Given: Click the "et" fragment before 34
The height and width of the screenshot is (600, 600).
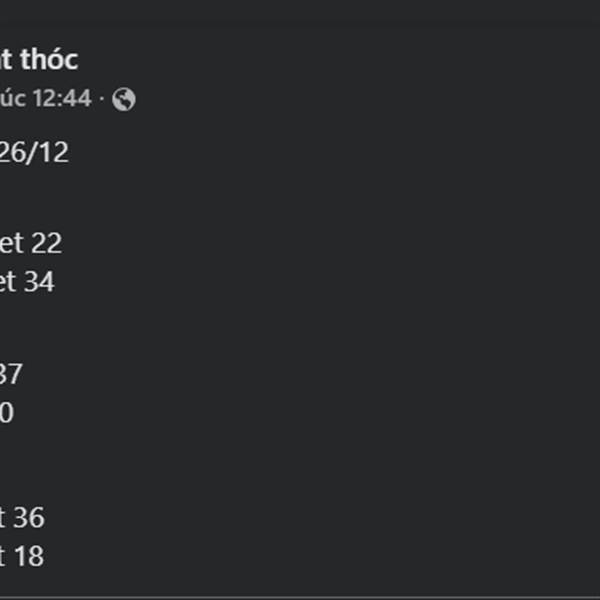Looking at the screenshot, I should [x=8, y=282].
